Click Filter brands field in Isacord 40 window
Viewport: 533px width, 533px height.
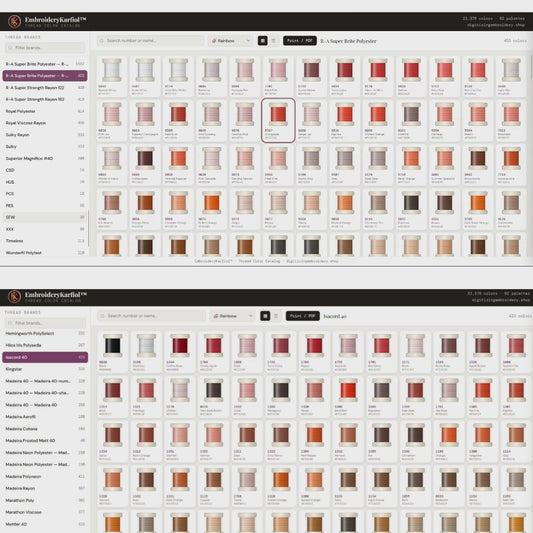[45, 323]
